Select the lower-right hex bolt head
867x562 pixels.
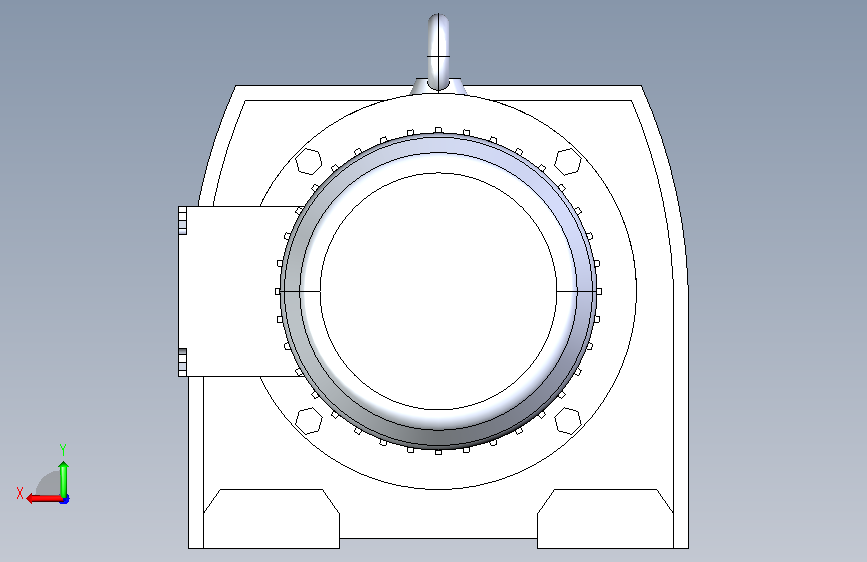[x=568, y=420]
